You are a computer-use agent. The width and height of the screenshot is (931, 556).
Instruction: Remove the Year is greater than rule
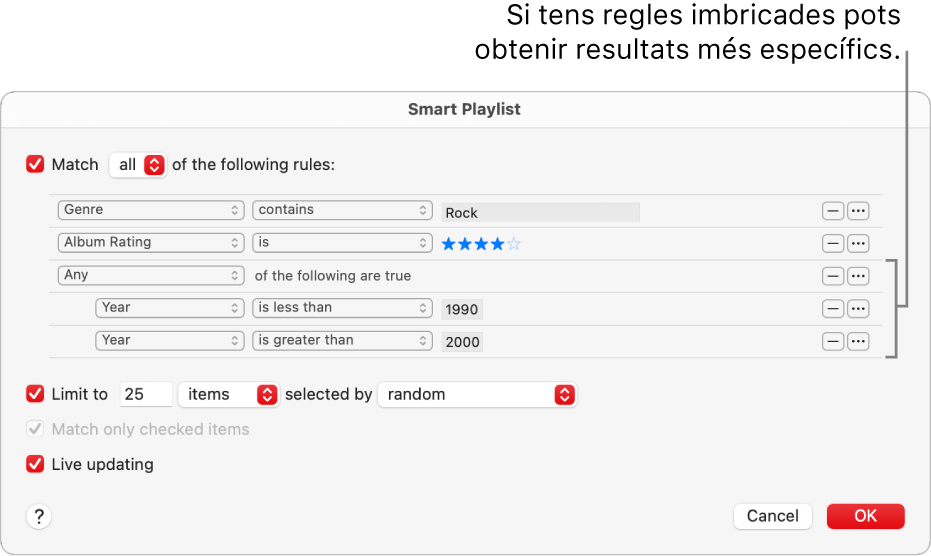833,342
